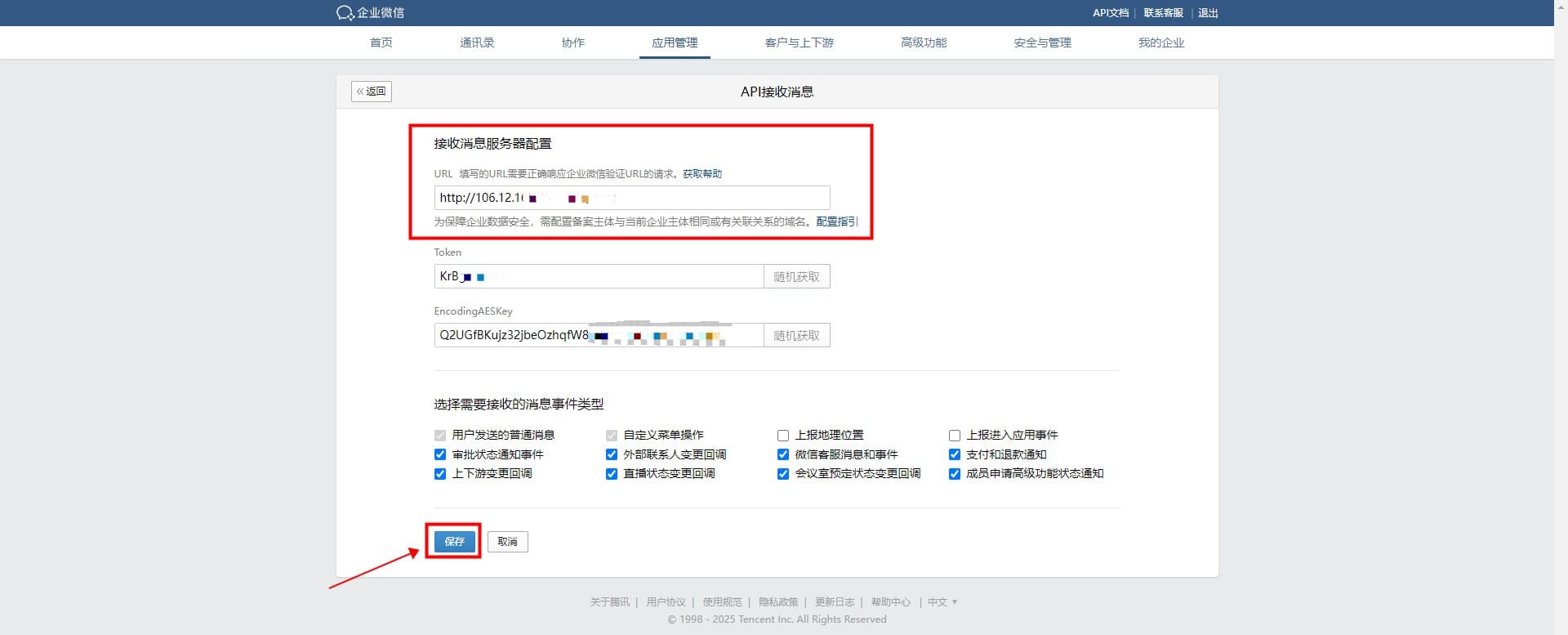Open the 我的企业 tab

click(x=1161, y=42)
